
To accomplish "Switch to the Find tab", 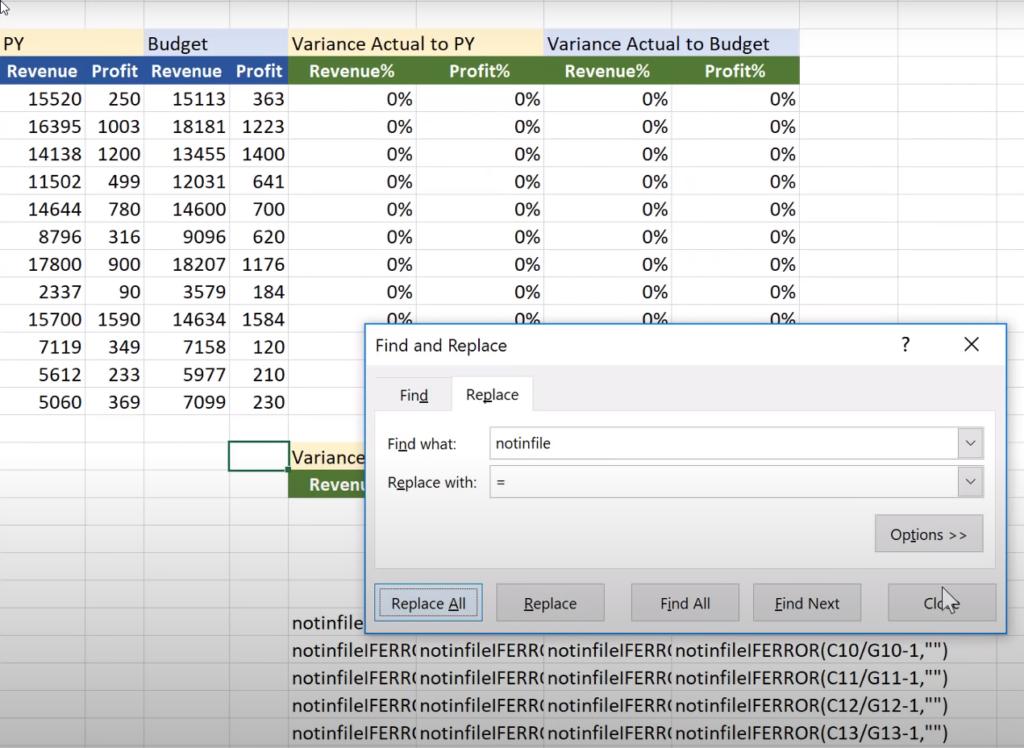I will [412, 394].
